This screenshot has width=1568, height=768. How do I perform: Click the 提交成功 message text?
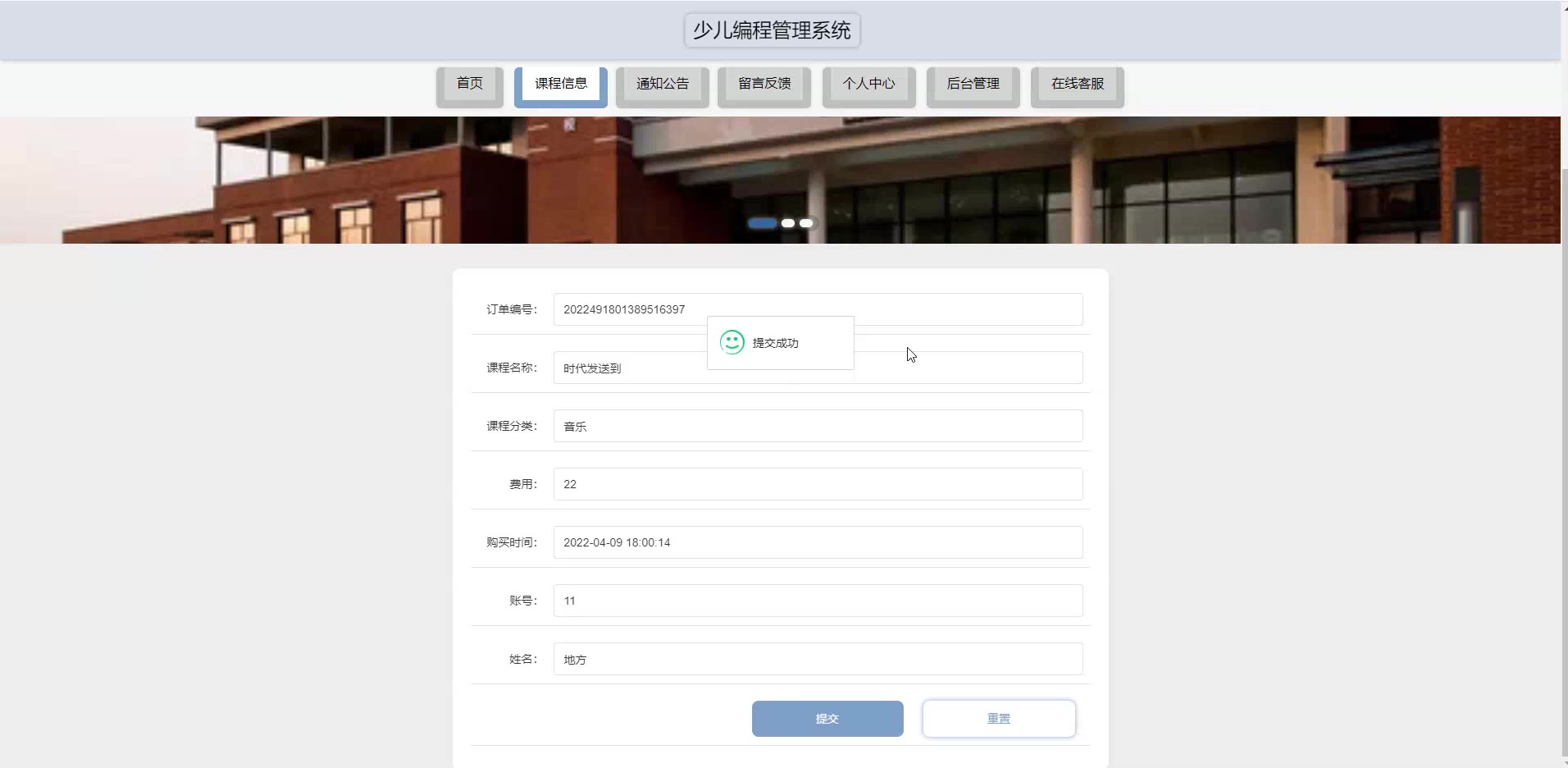[775, 343]
